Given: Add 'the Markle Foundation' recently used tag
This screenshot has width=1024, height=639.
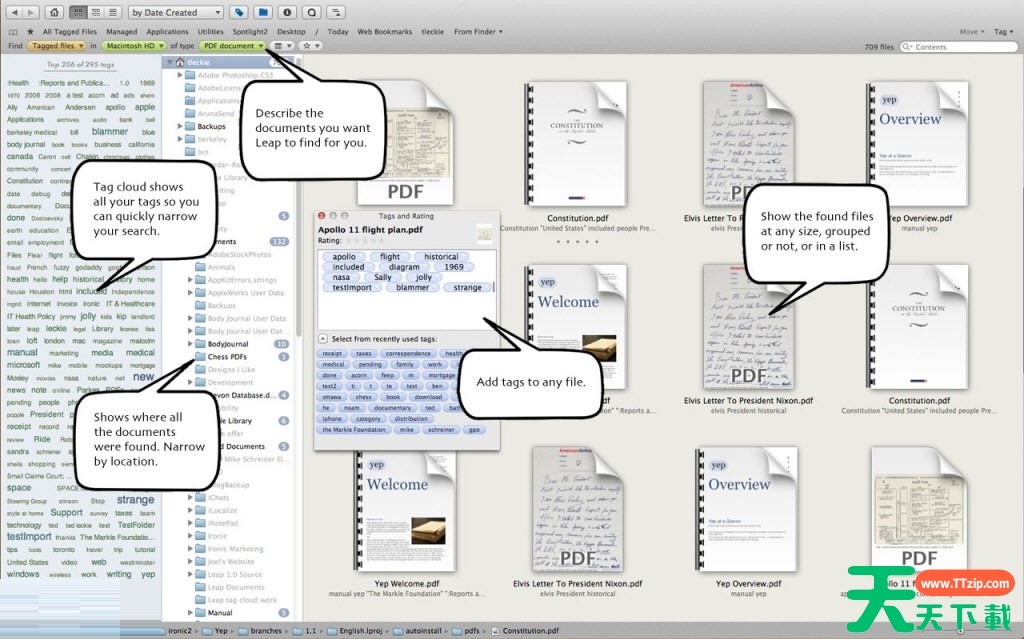Looking at the screenshot, I should tap(353, 430).
